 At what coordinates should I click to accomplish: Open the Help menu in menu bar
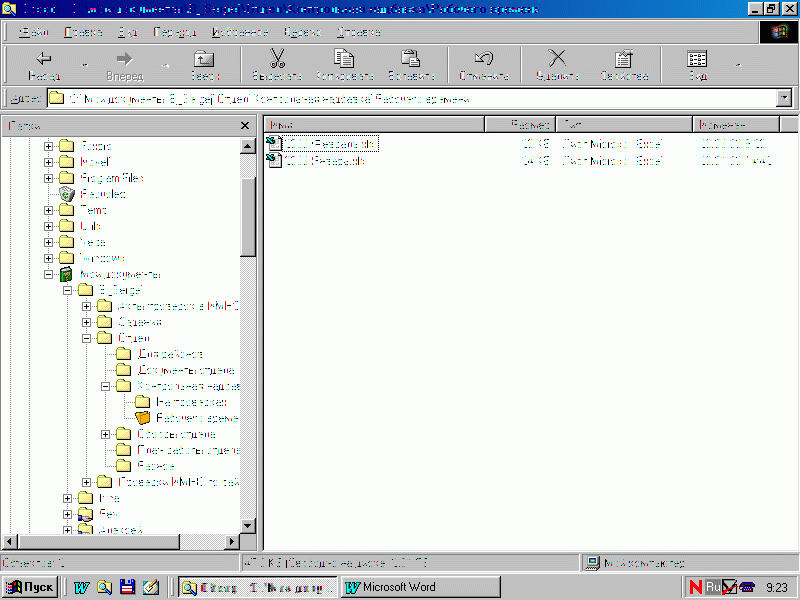[359, 32]
